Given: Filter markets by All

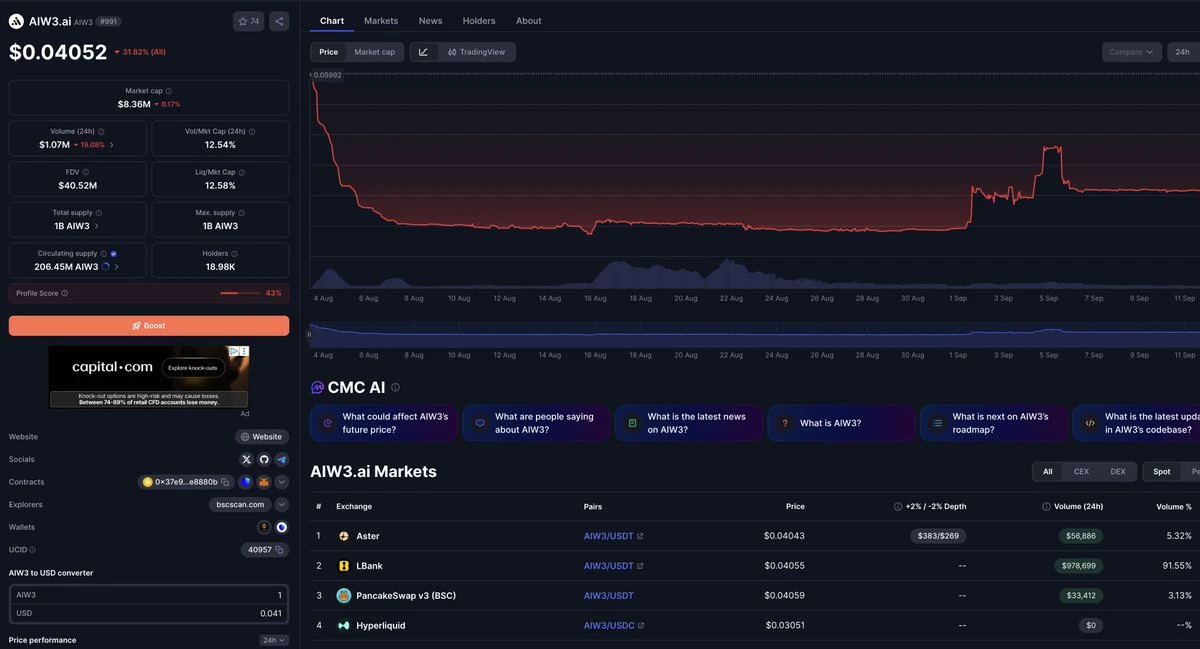Looking at the screenshot, I should [x=1047, y=471].
